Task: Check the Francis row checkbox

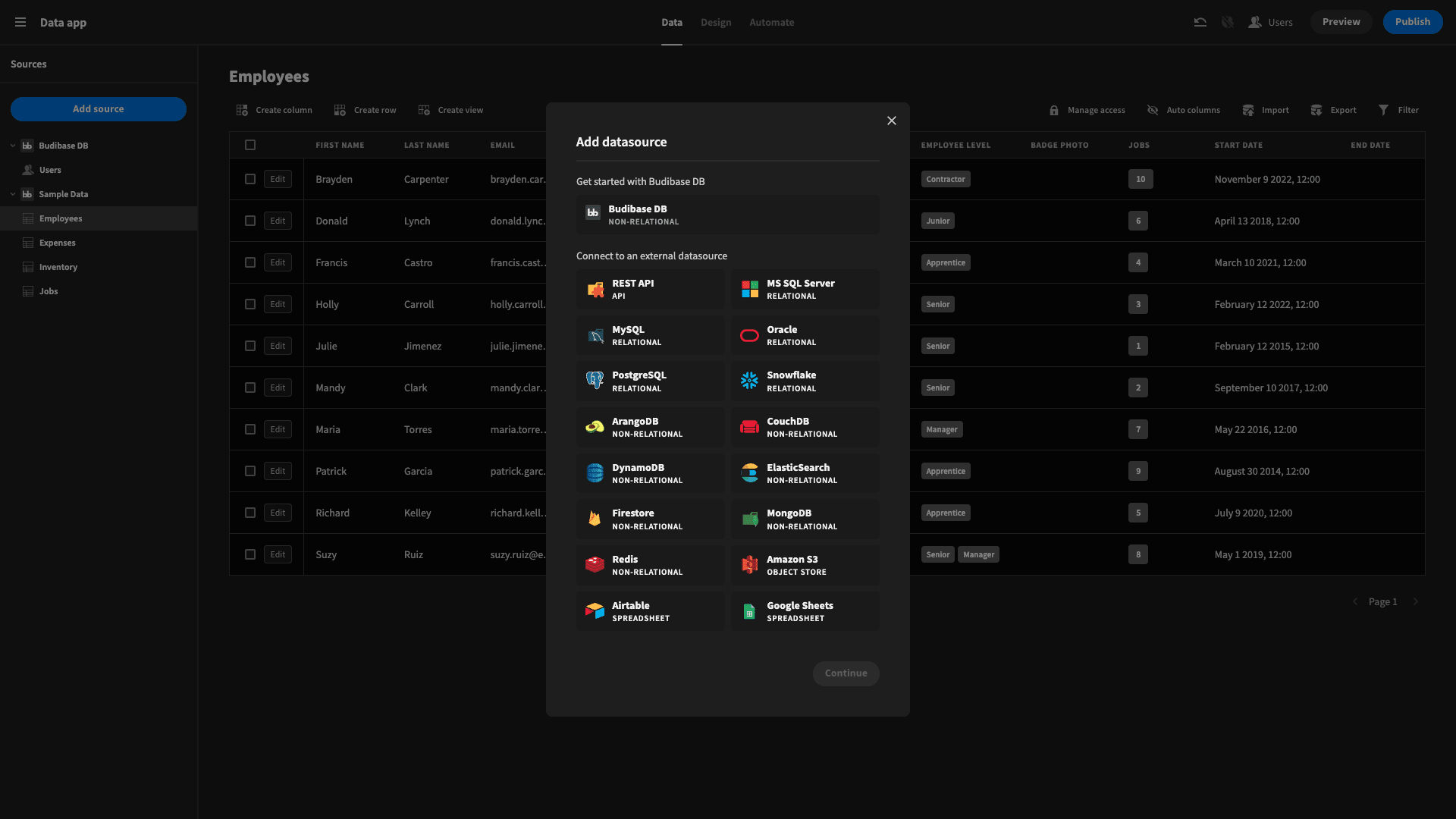Action: [250, 262]
